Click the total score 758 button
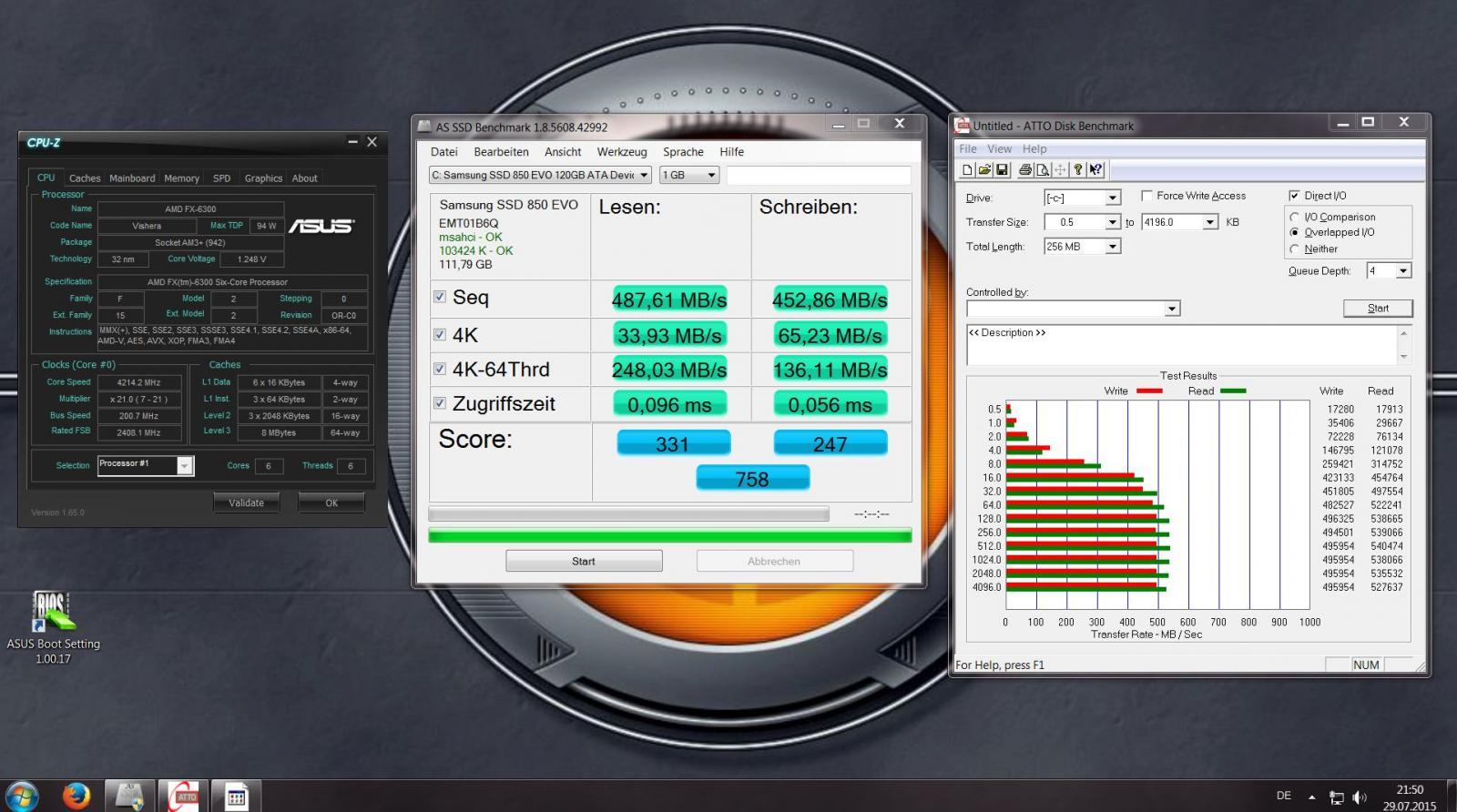The width and height of the screenshot is (1457, 812). coord(752,478)
